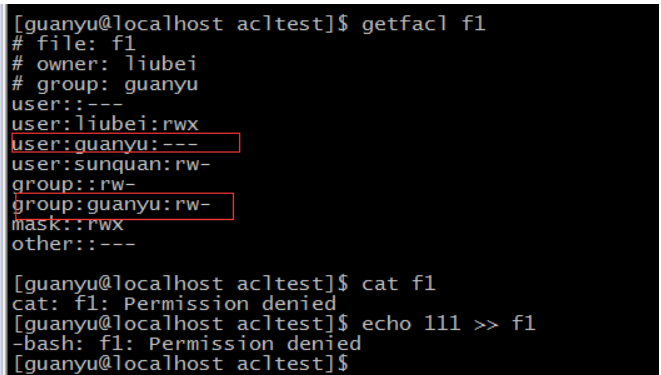Click the '-bash: f1: Permission denied' message
The height and width of the screenshot is (375, 661).
186,344
